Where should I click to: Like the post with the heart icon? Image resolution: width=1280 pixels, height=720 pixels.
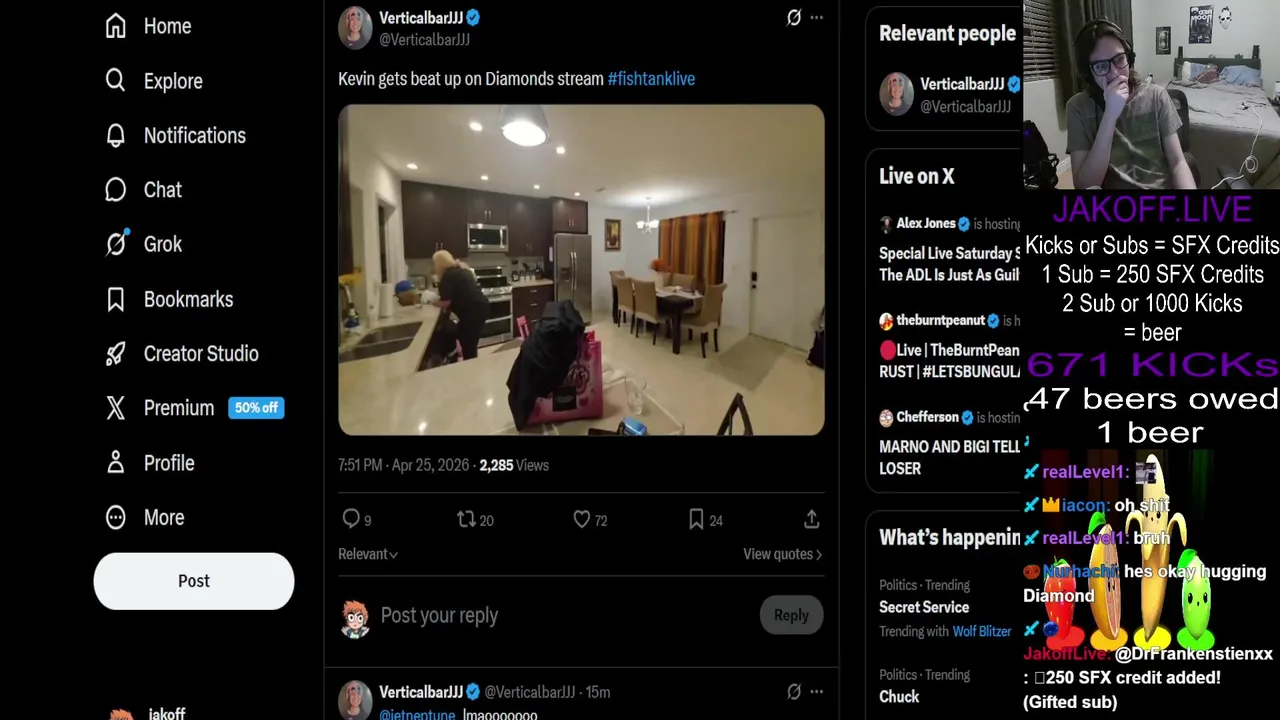click(582, 519)
